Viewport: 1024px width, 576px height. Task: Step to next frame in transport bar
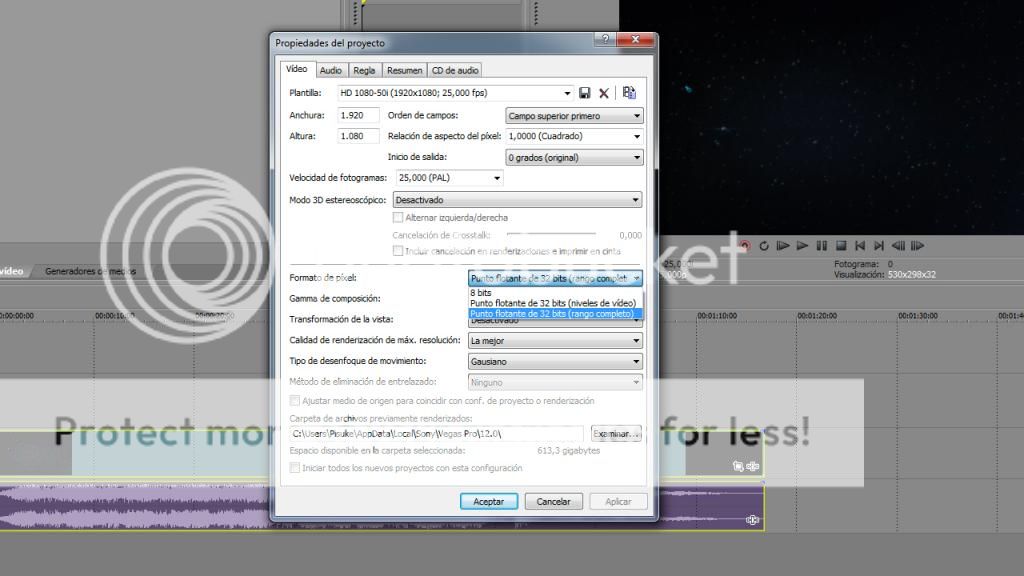[918, 246]
